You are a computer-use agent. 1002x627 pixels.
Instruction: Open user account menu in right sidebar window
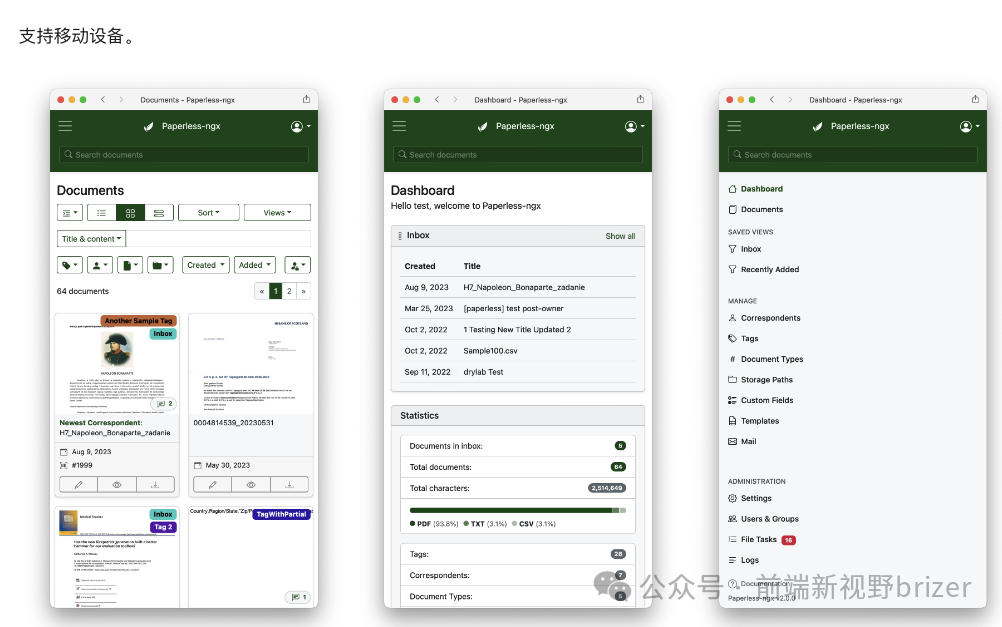[969, 127]
